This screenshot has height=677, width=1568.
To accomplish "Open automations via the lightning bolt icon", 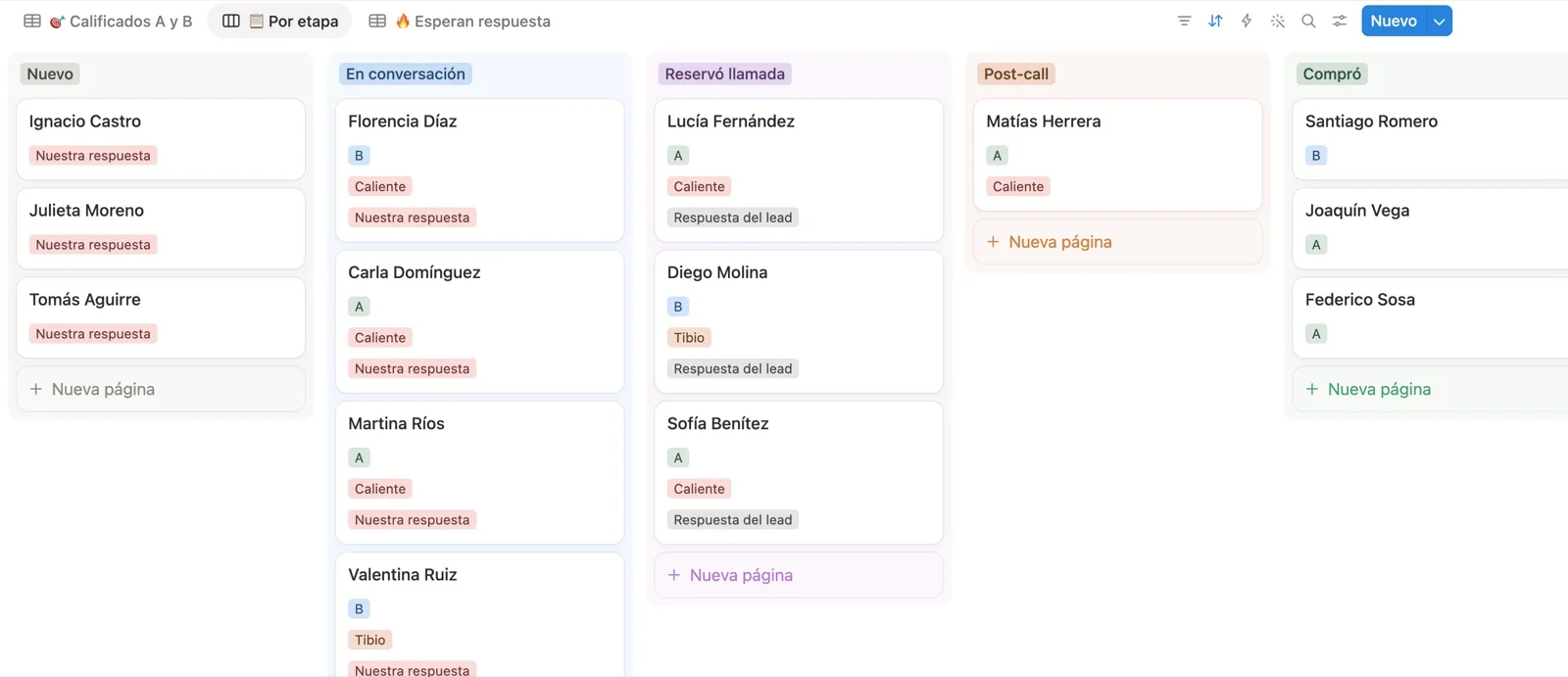I will (1247, 21).
